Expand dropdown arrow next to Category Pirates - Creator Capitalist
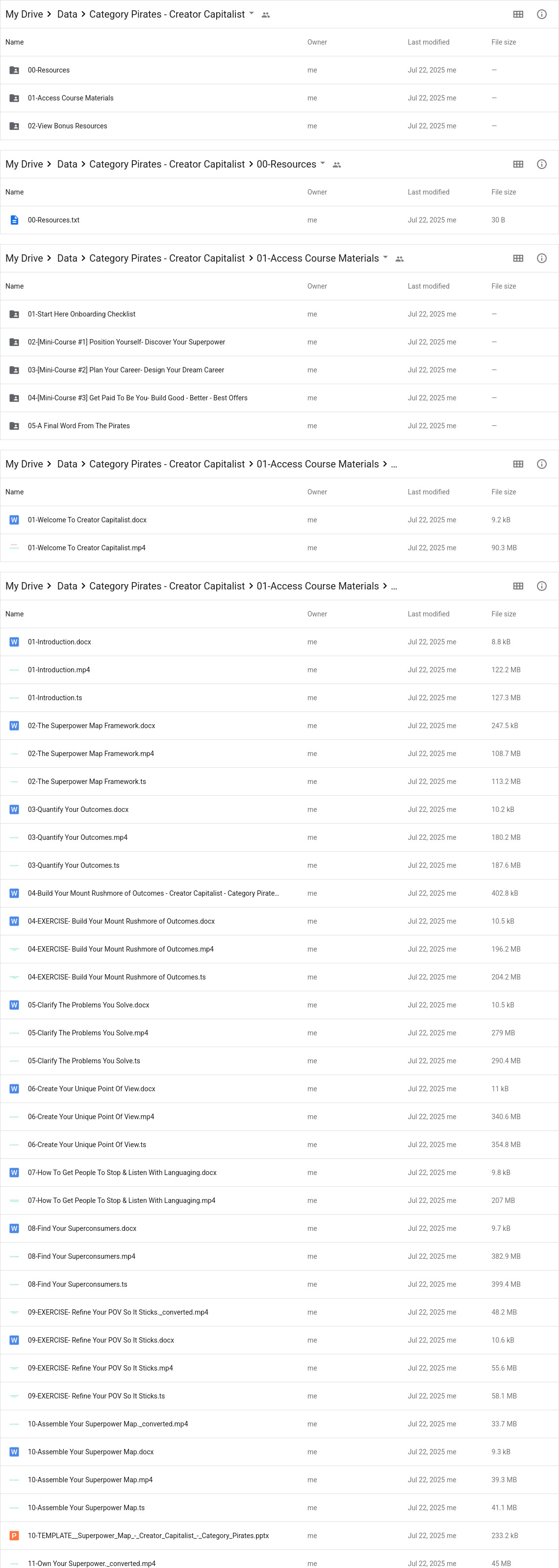This screenshot has width=559, height=1568. pyautogui.click(x=252, y=13)
